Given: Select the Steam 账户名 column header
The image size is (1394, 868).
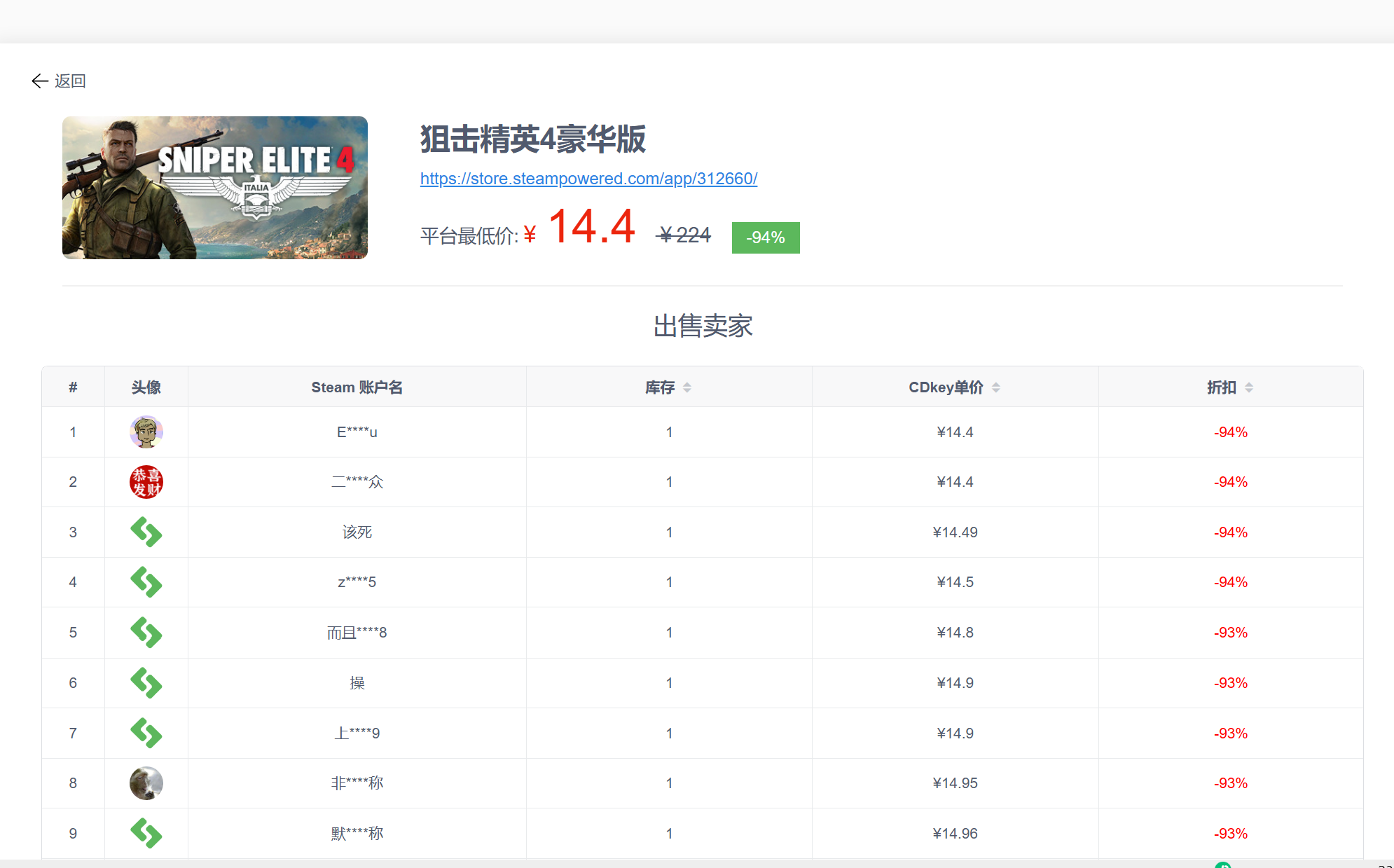Looking at the screenshot, I should (x=357, y=387).
